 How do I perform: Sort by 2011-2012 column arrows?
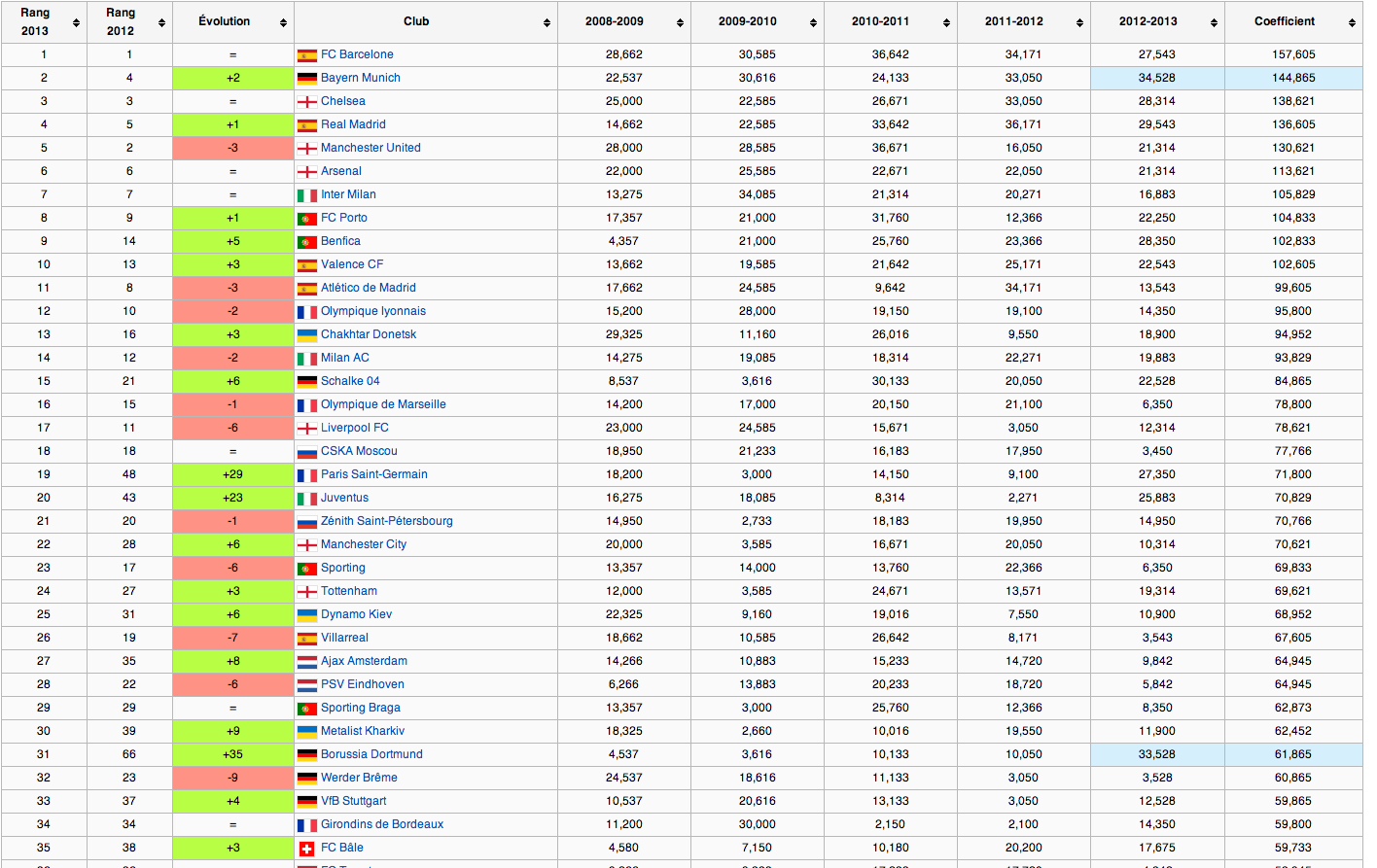point(1079,22)
